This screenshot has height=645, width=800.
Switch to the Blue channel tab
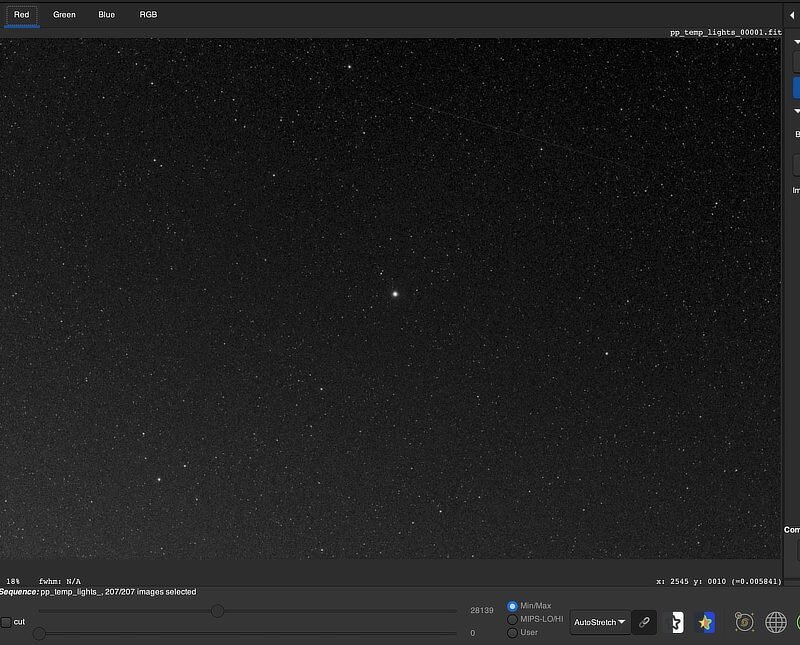click(106, 15)
